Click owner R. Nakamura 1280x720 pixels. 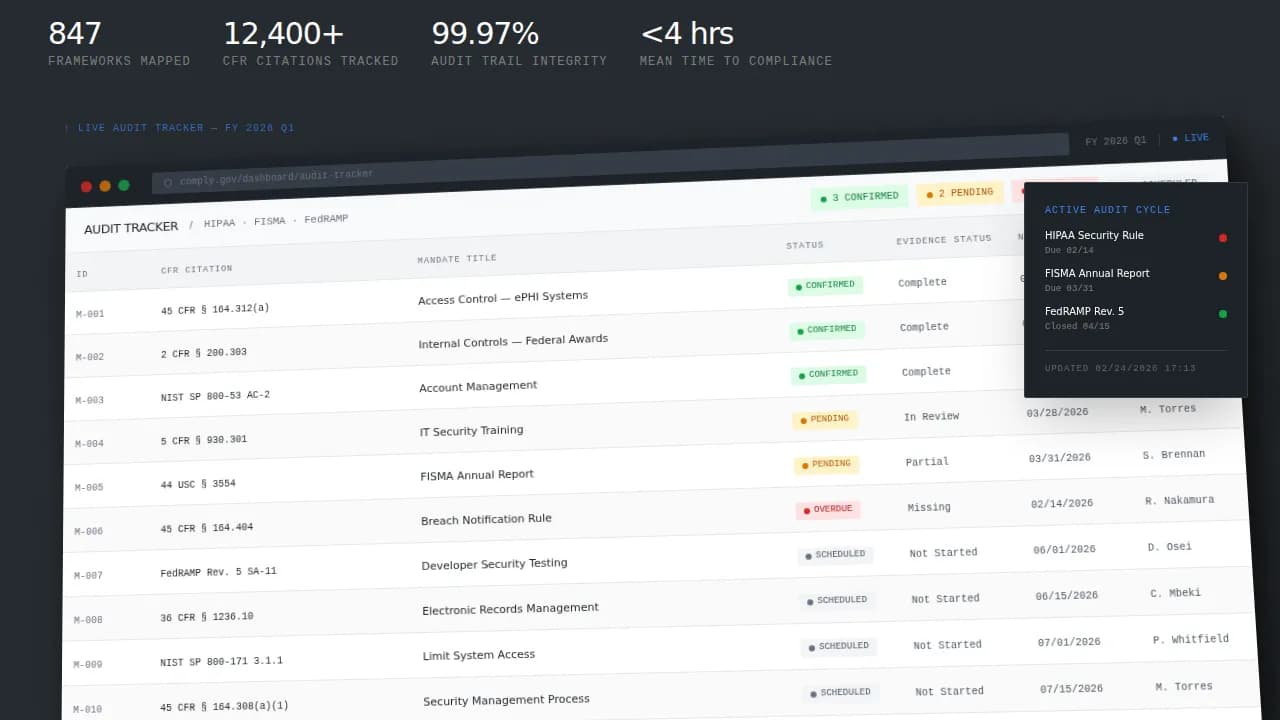pos(1180,501)
